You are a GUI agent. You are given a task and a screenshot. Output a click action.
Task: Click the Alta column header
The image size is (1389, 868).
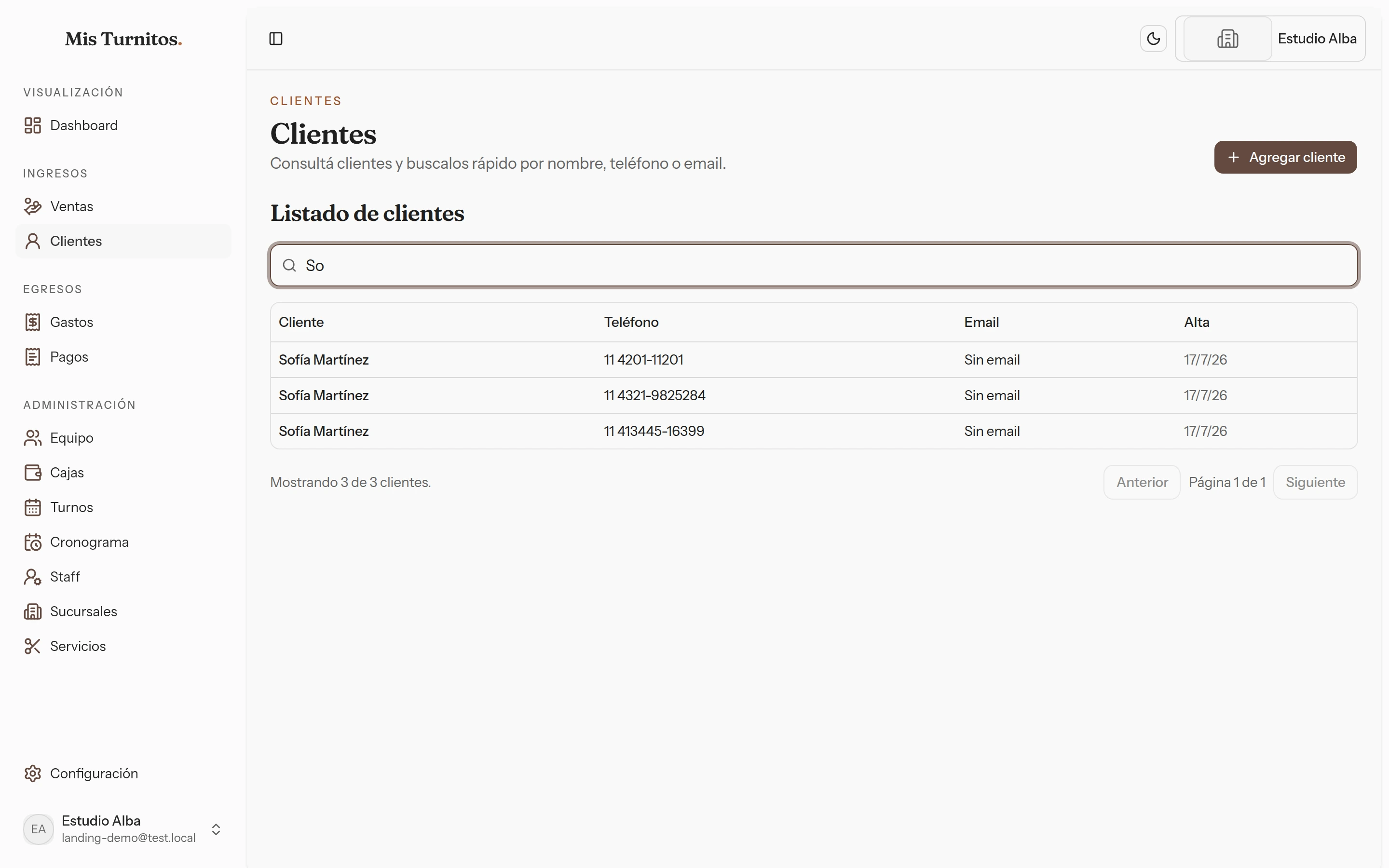click(x=1196, y=322)
